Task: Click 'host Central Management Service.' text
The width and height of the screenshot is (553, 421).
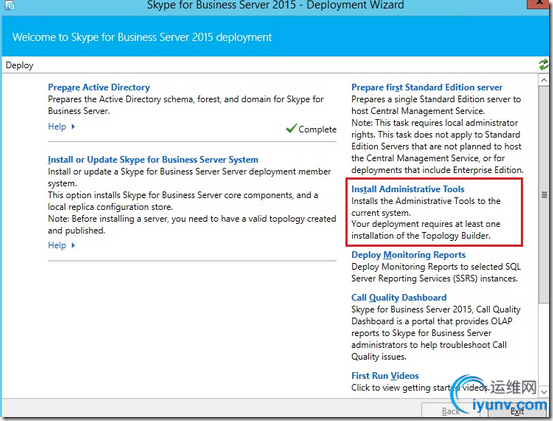Action: 418,111
